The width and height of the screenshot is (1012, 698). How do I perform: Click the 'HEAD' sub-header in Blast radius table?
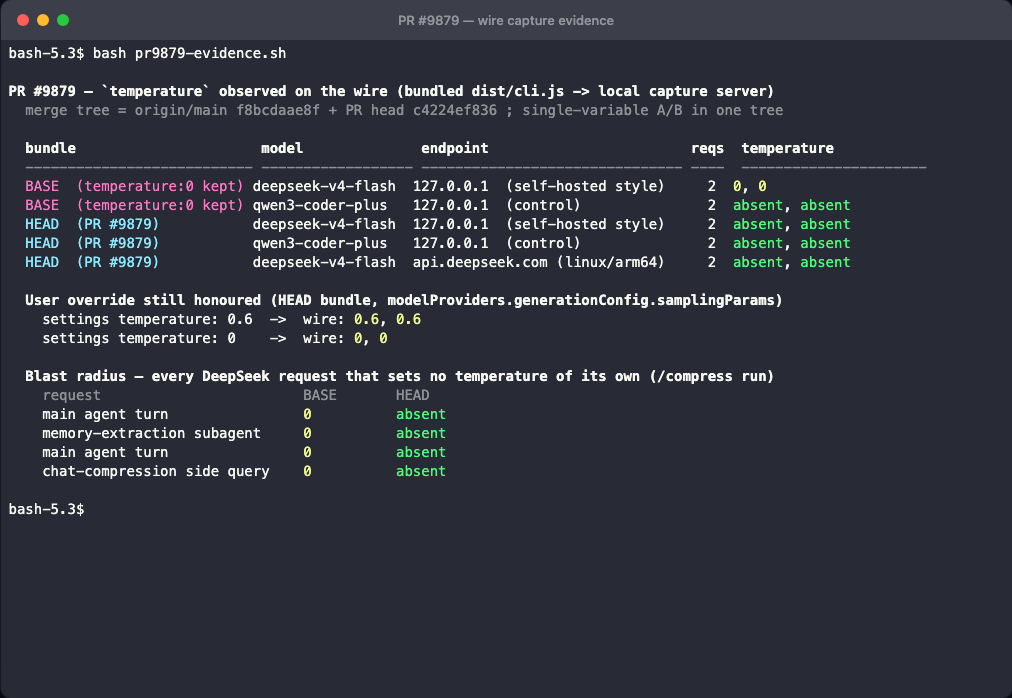tap(412, 395)
